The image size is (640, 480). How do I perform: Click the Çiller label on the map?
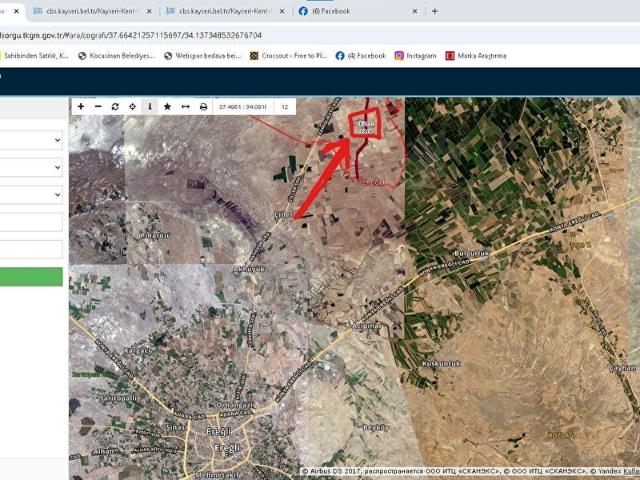click(282, 214)
